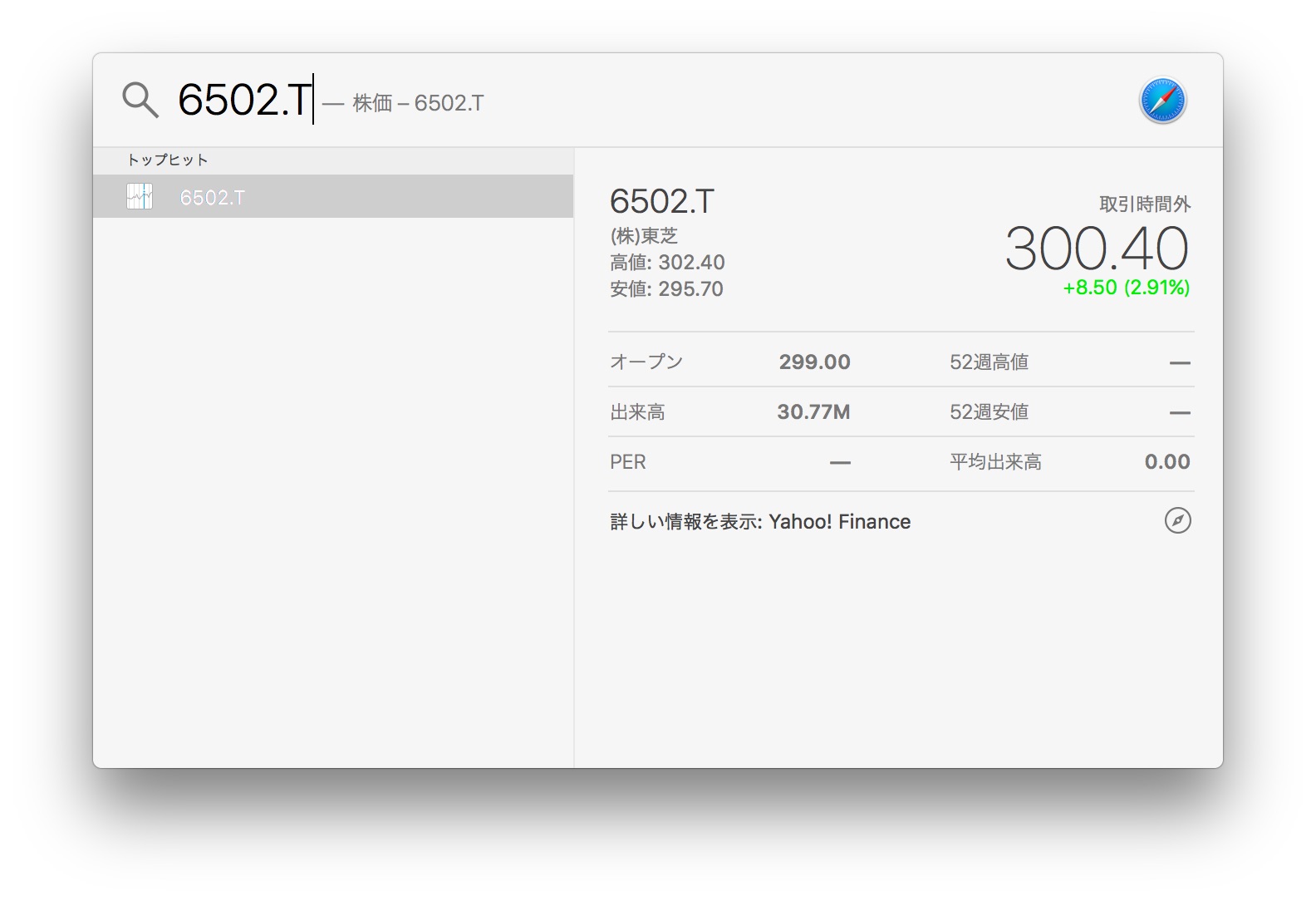Click the 平均出来高 label

[x=995, y=461]
